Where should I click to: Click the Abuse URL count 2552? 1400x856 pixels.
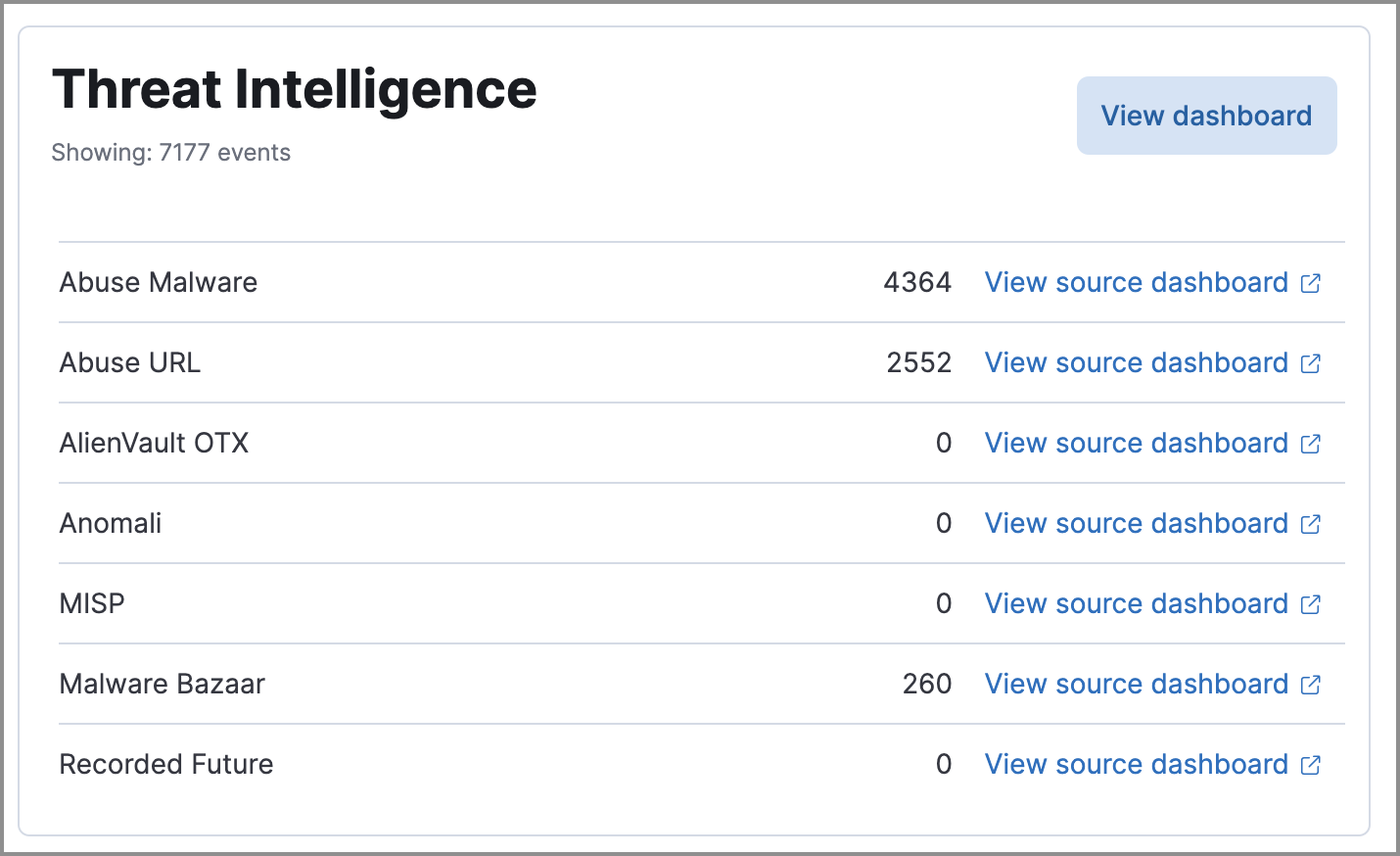(x=918, y=363)
